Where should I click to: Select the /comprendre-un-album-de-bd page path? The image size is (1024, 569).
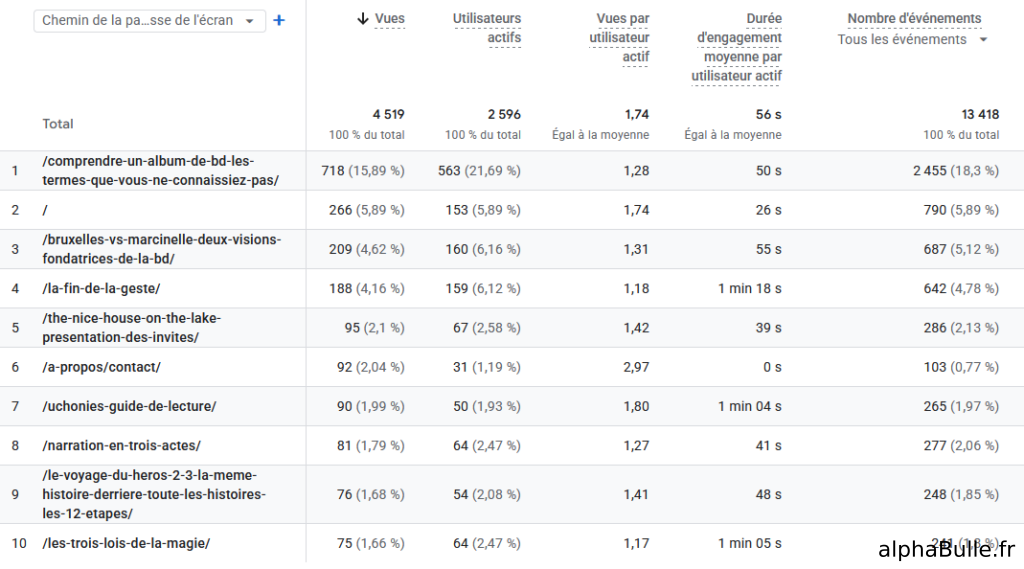[161, 171]
